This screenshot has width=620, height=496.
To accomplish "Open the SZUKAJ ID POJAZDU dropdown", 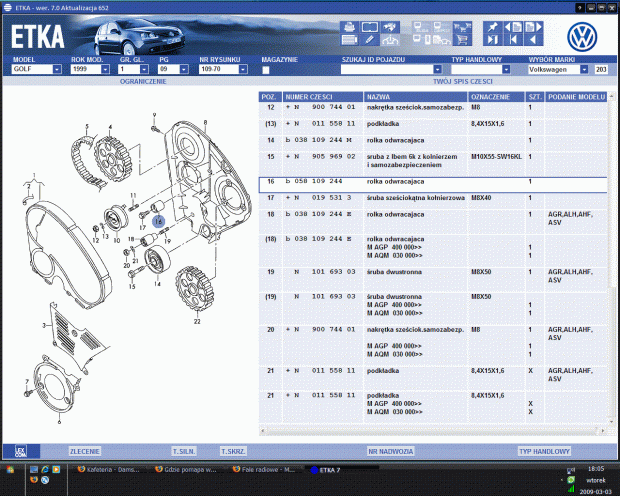I will [x=437, y=69].
